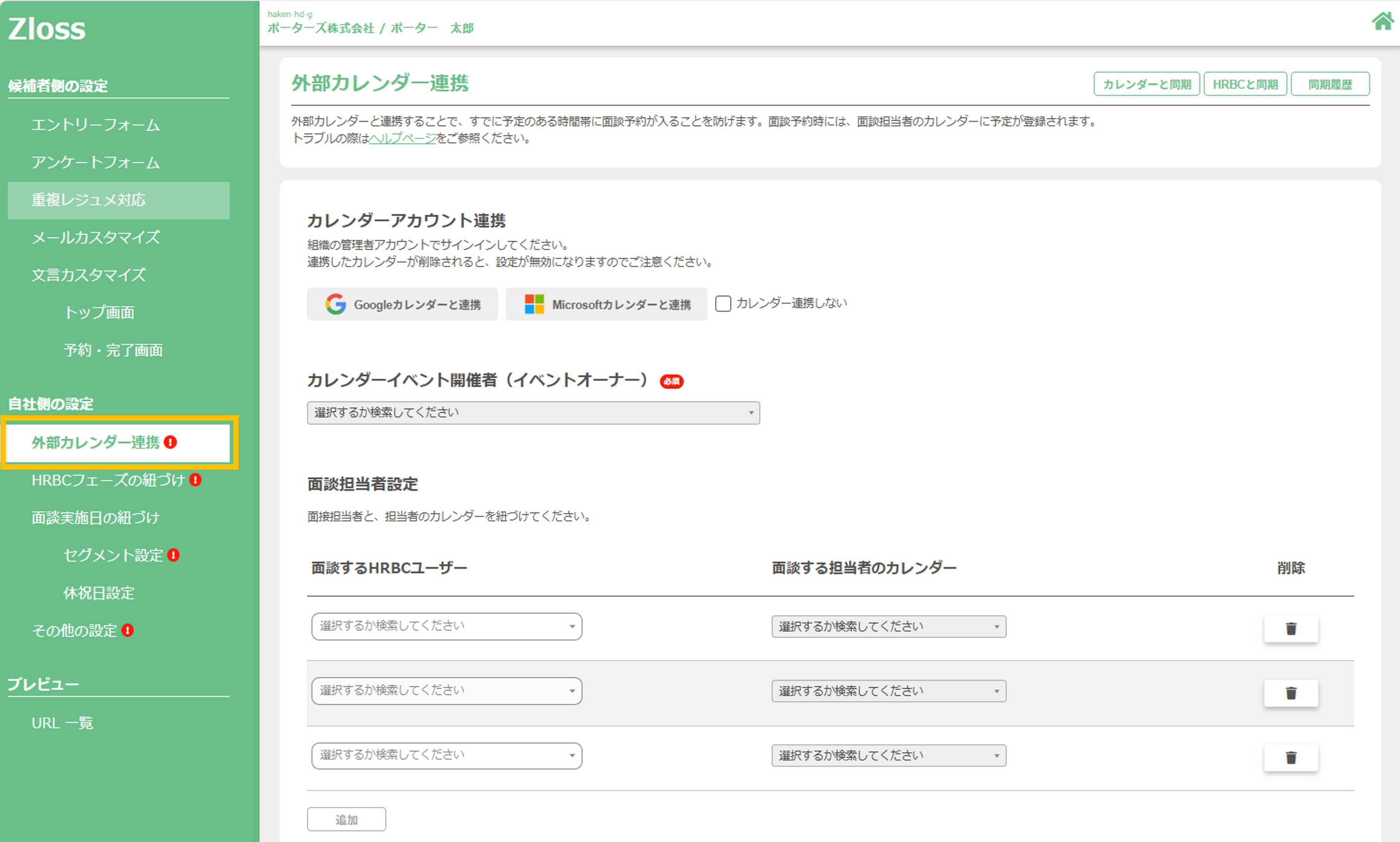Image resolution: width=1400 pixels, height=842 pixels.
Task: Remove third interviewer row via trash icon
Action: tap(1290, 757)
